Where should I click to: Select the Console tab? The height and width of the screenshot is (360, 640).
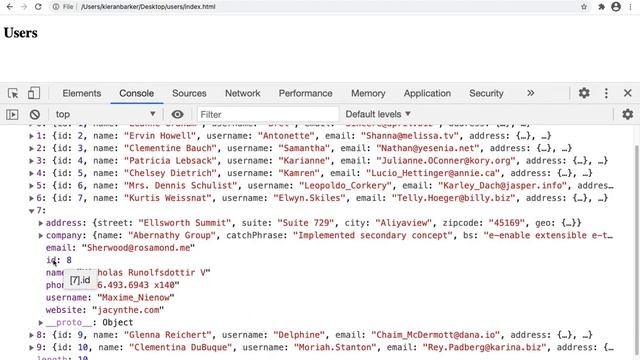click(136, 93)
